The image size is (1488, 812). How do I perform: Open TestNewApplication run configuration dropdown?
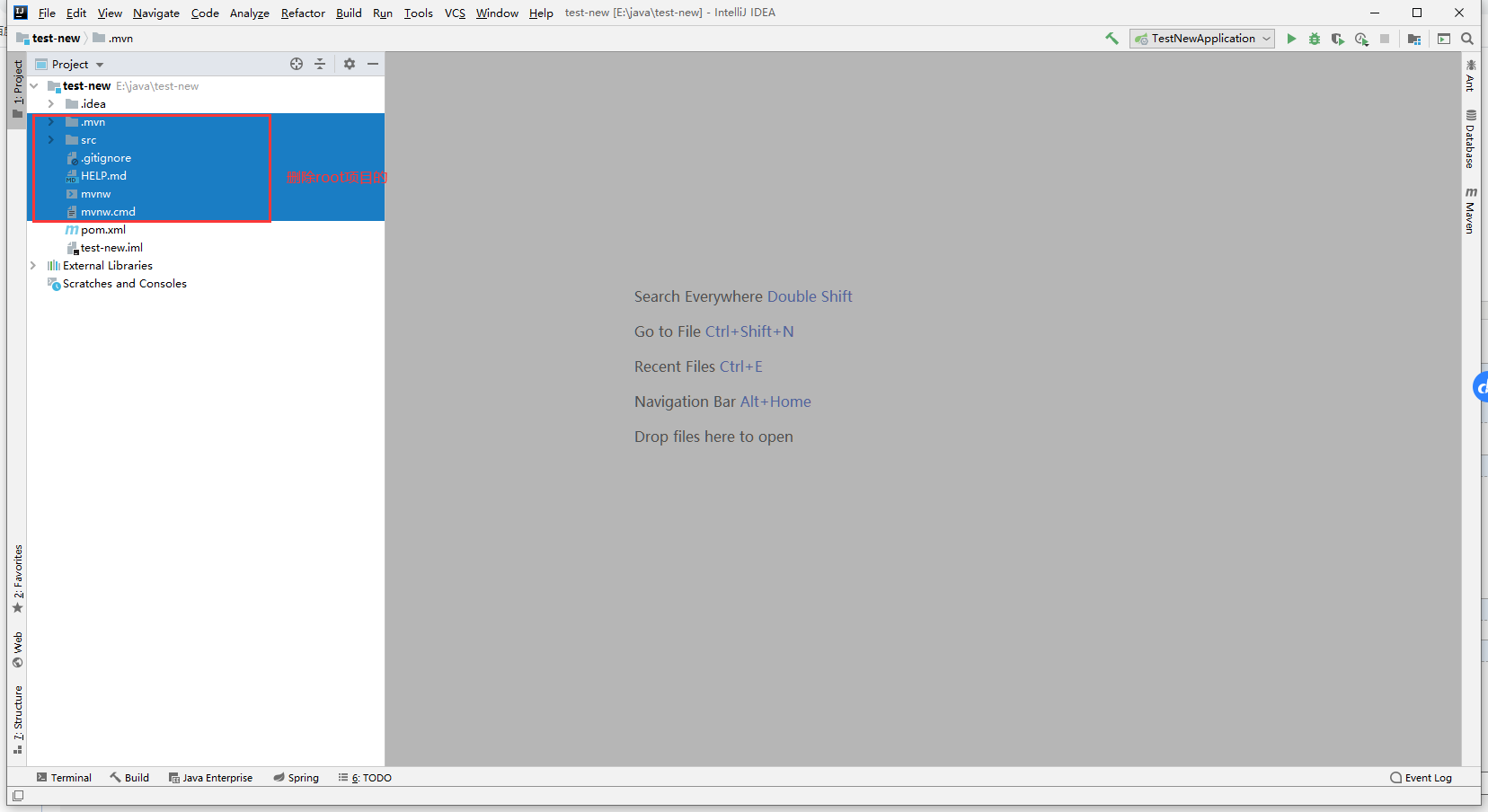(x=1202, y=39)
